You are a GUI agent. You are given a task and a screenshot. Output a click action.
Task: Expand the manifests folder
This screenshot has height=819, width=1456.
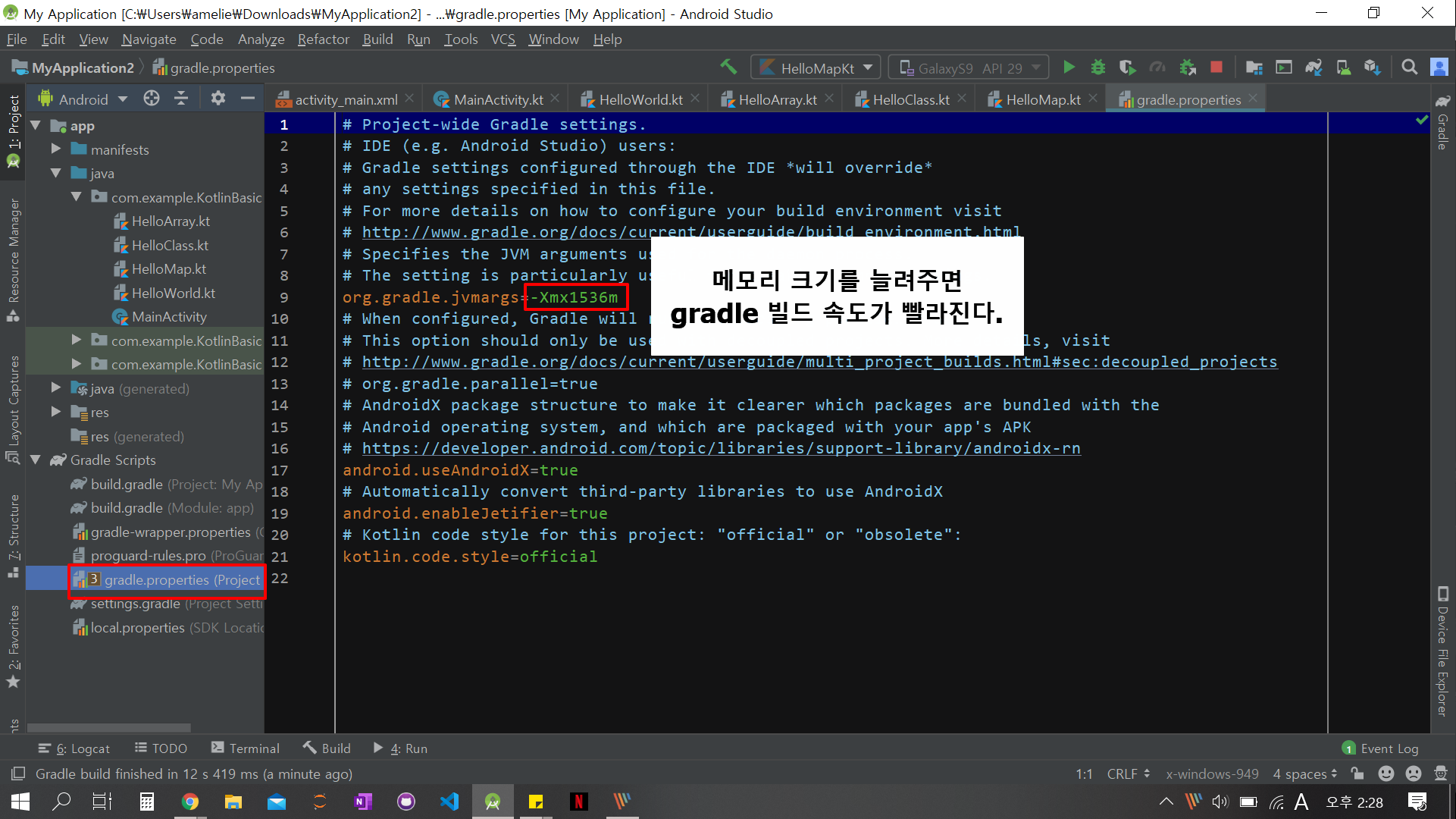[56, 149]
